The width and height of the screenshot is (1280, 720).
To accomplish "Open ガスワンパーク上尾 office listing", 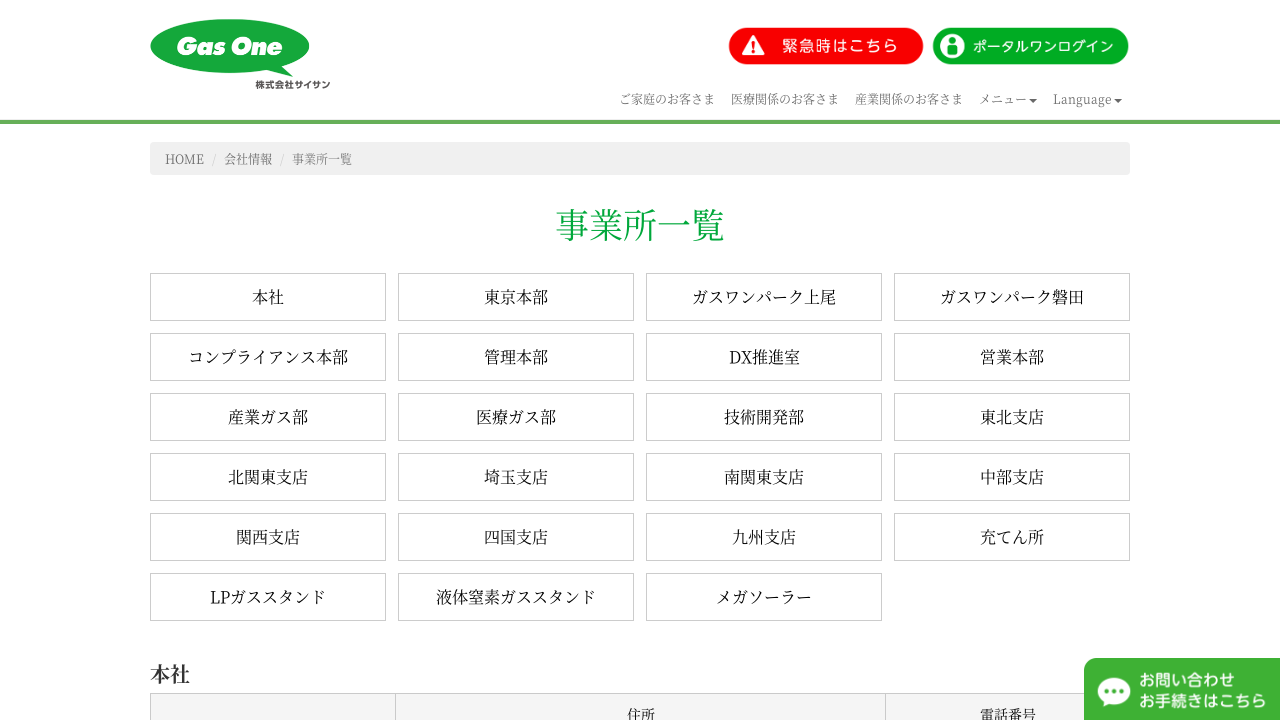I will [x=764, y=297].
